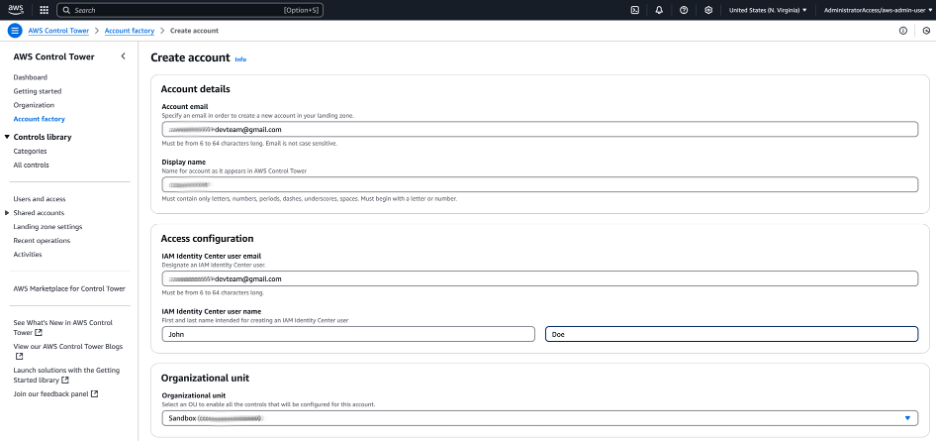
Task: Click the Account email input field
Action: (540, 129)
